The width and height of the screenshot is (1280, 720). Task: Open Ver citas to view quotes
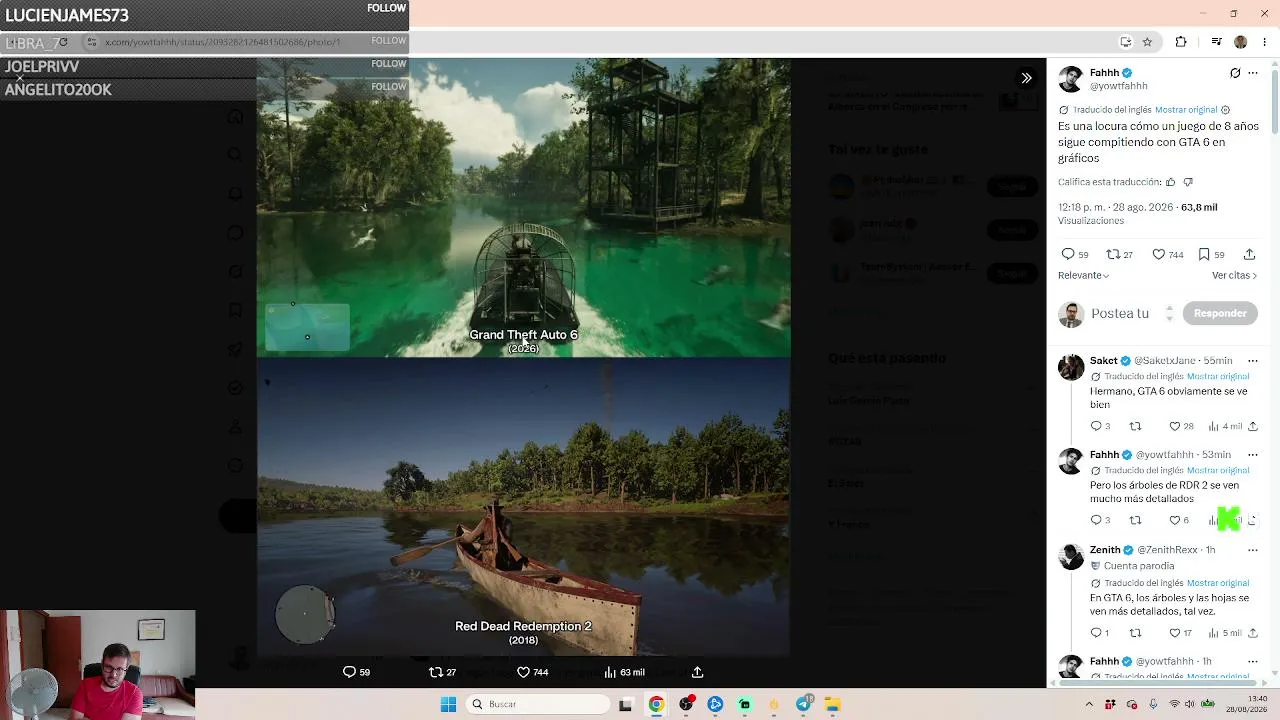pos(1235,275)
